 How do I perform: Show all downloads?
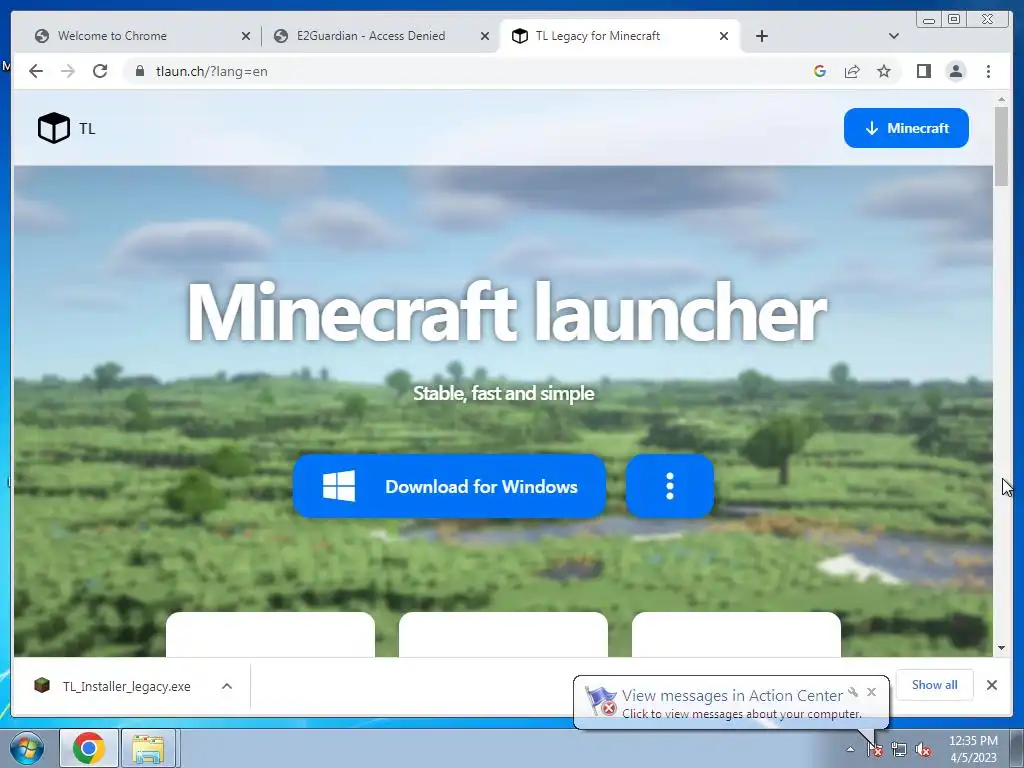pos(935,685)
